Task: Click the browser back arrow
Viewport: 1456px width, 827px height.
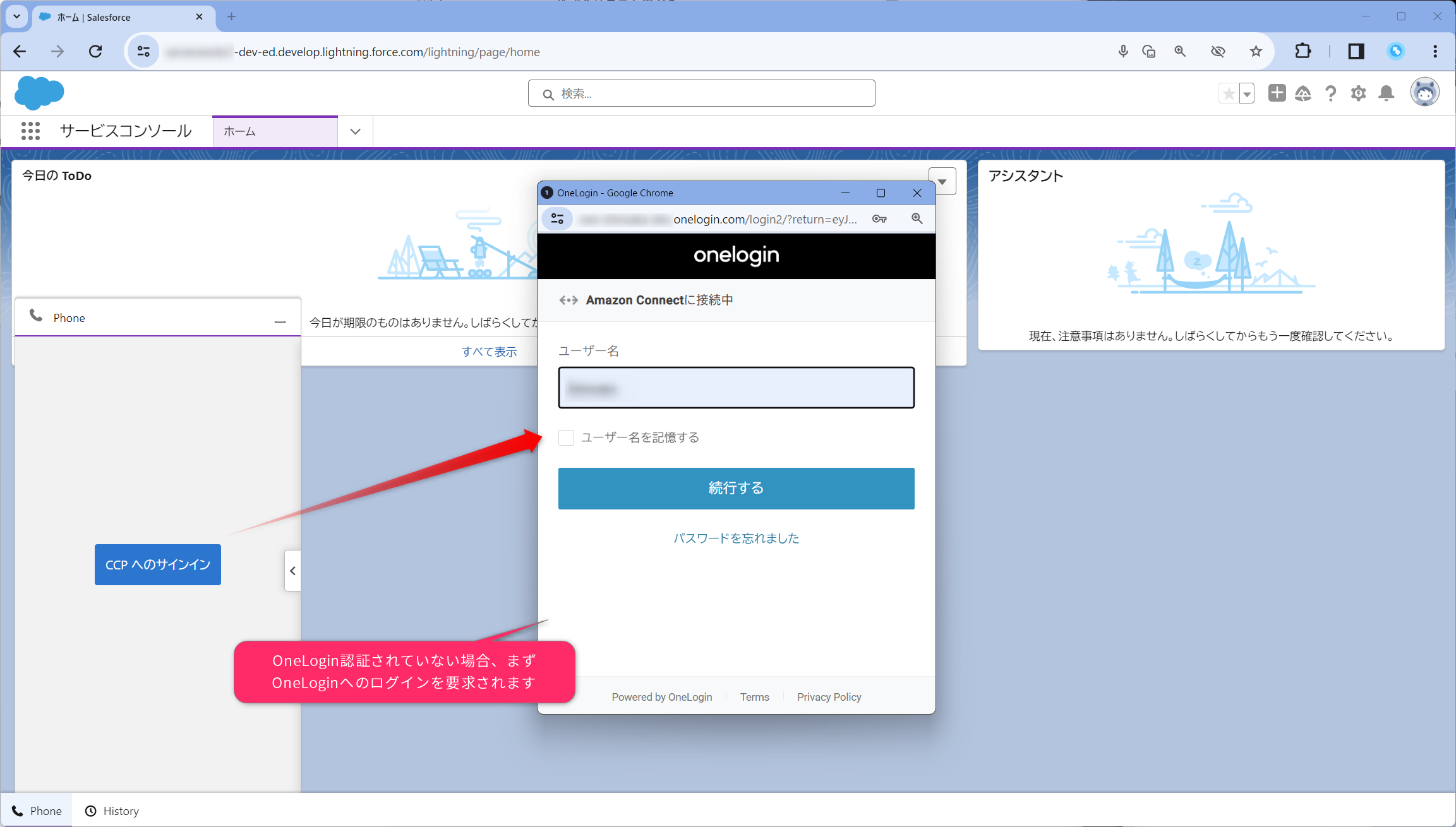Action: pos(20,52)
